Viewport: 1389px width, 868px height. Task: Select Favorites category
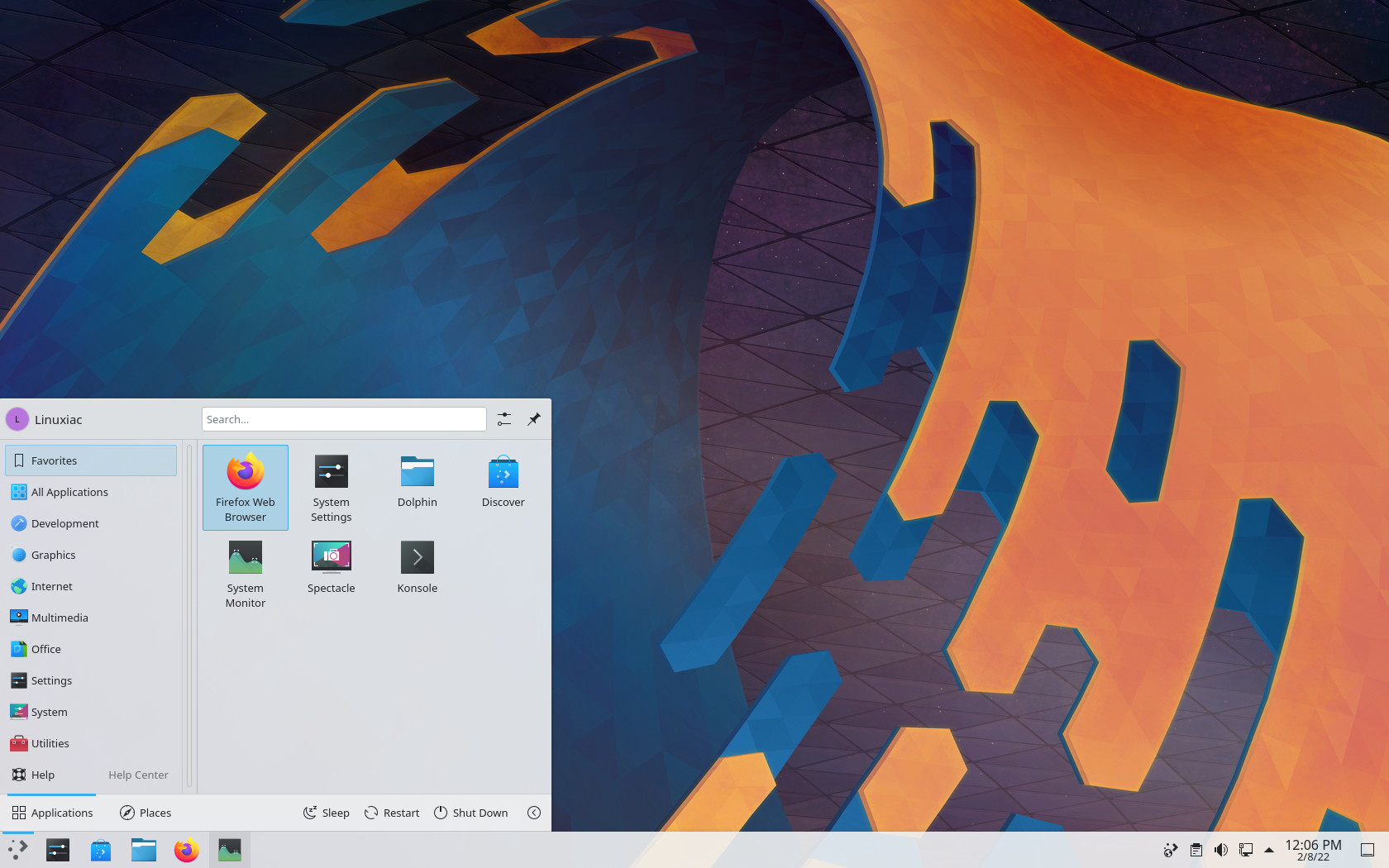click(91, 460)
